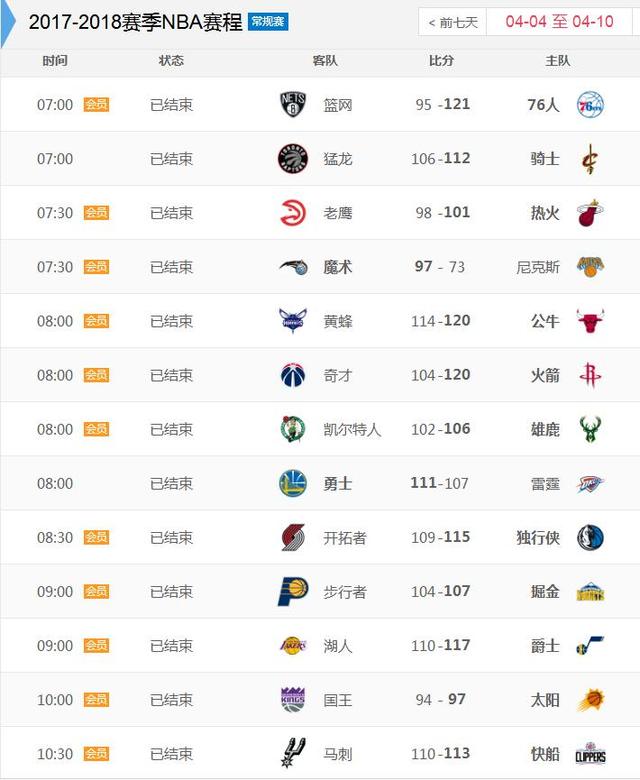Go to previous seven days (前七天)
This screenshot has width=640, height=780.
click(453, 22)
